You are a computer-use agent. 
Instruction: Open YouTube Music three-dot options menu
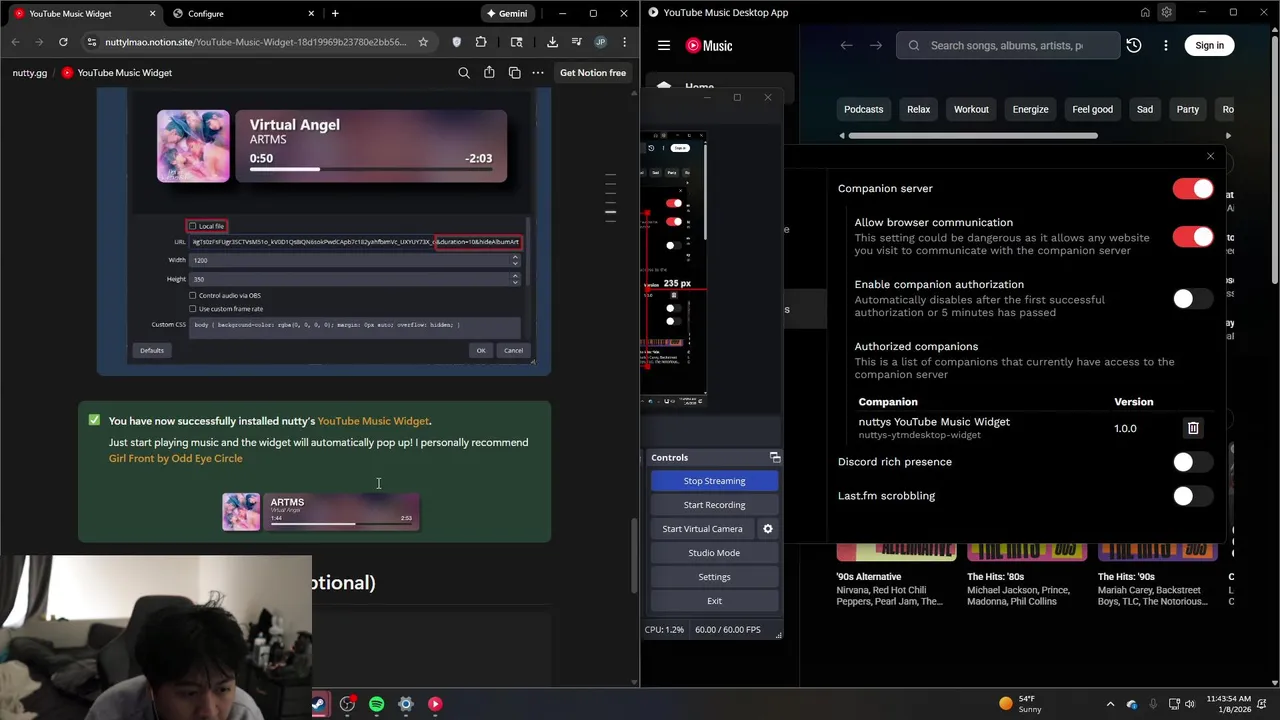click(1165, 45)
